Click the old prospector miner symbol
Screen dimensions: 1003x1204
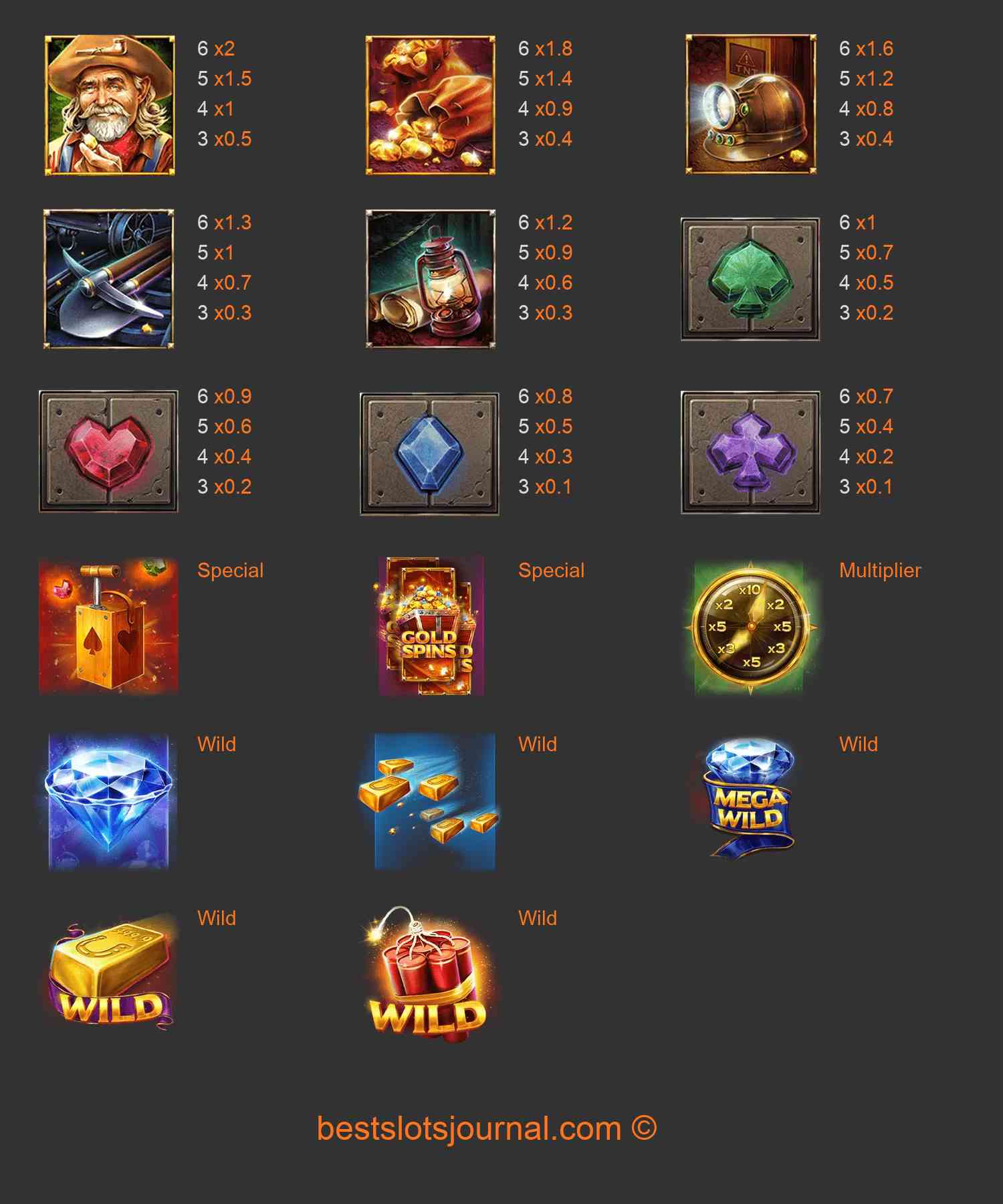tap(110, 105)
